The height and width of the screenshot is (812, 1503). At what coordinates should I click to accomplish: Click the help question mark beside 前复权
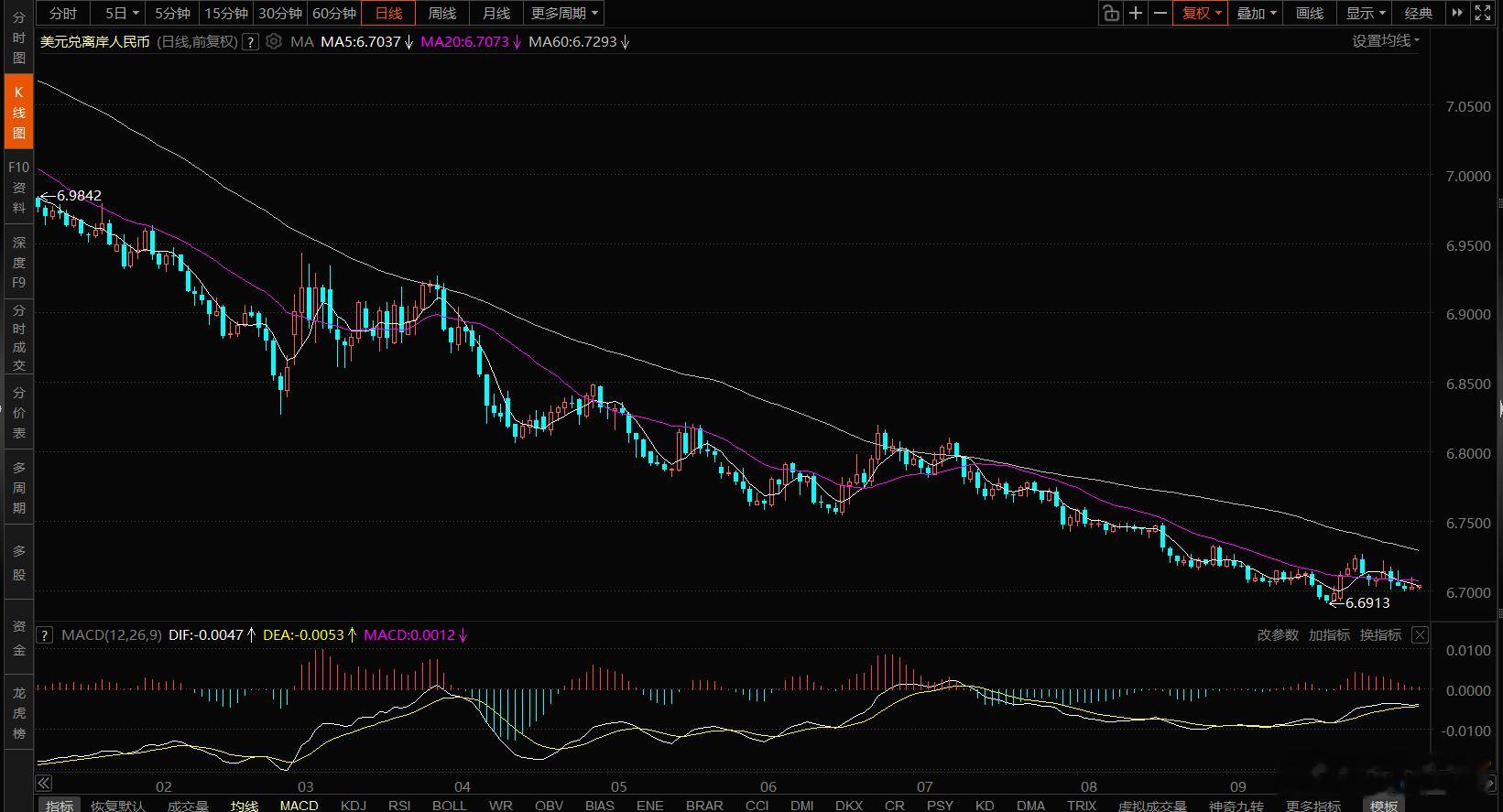(x=250, y=42)
